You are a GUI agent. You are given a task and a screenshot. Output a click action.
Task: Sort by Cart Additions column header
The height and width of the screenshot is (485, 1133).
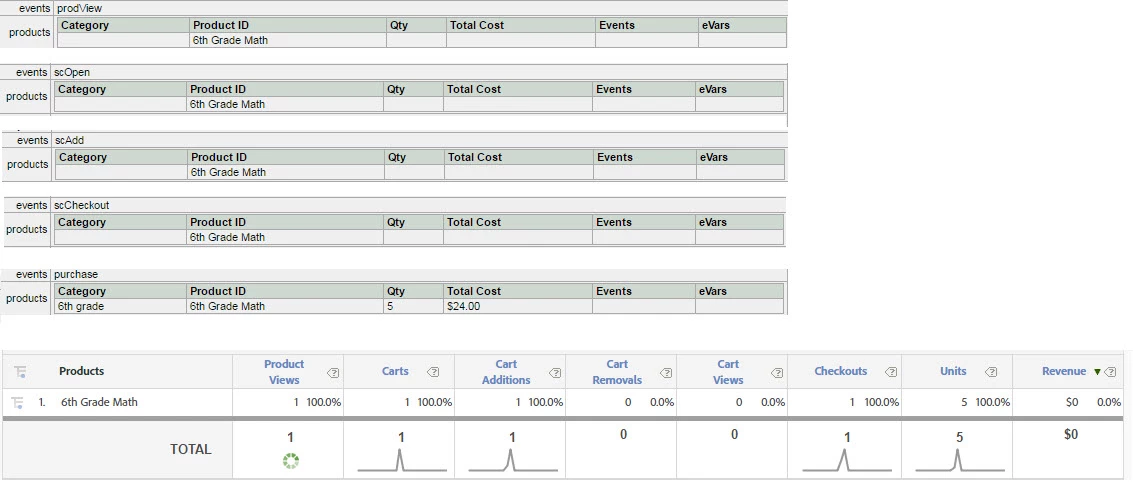point(506,372)
